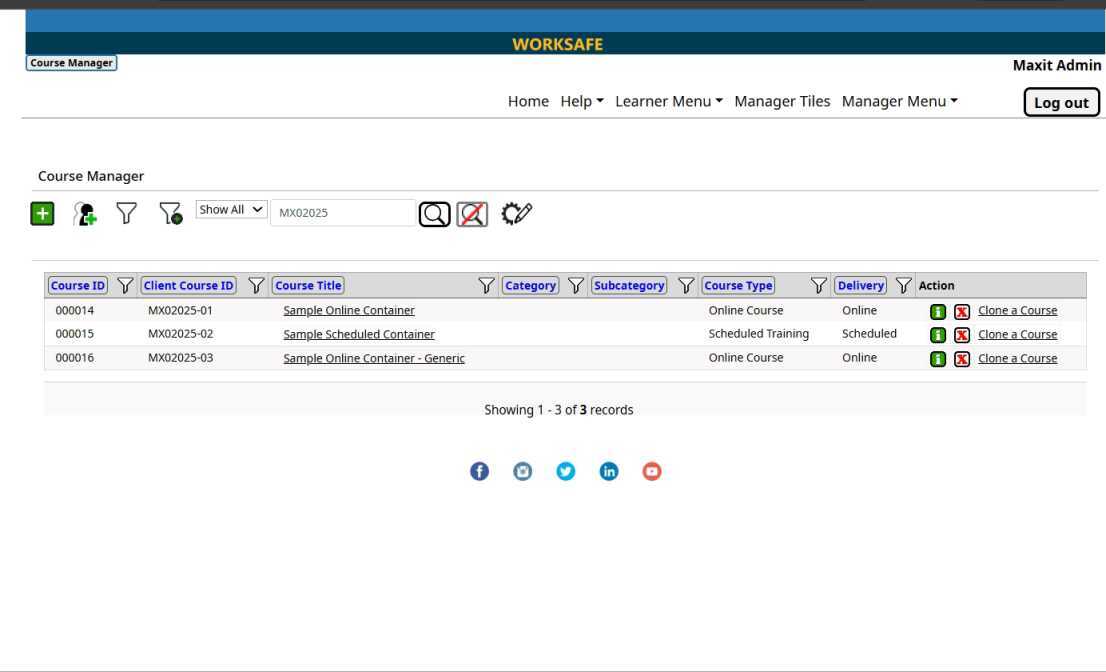Filter by the Course Type column funnel
1106x672 pixels.
819,286
